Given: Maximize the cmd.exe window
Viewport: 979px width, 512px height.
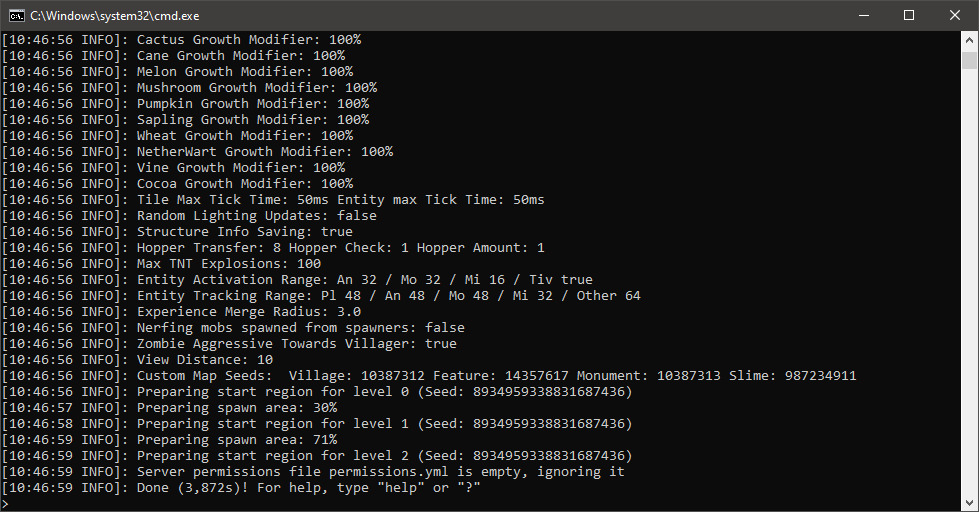Looking at the screenshot, I should (909, 15).
